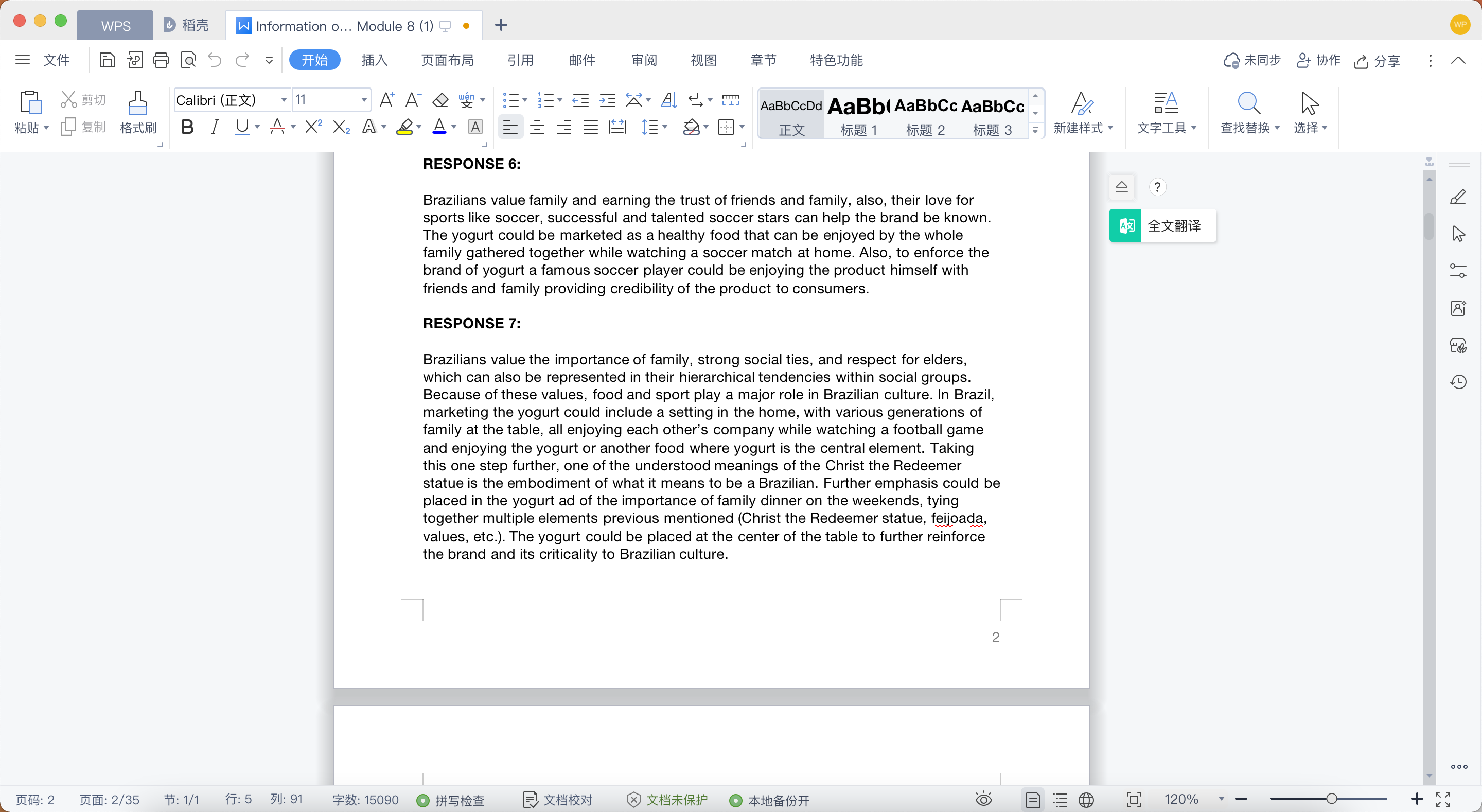
Task: Expand the bullet list dropdown
Action: pos(525,99)
